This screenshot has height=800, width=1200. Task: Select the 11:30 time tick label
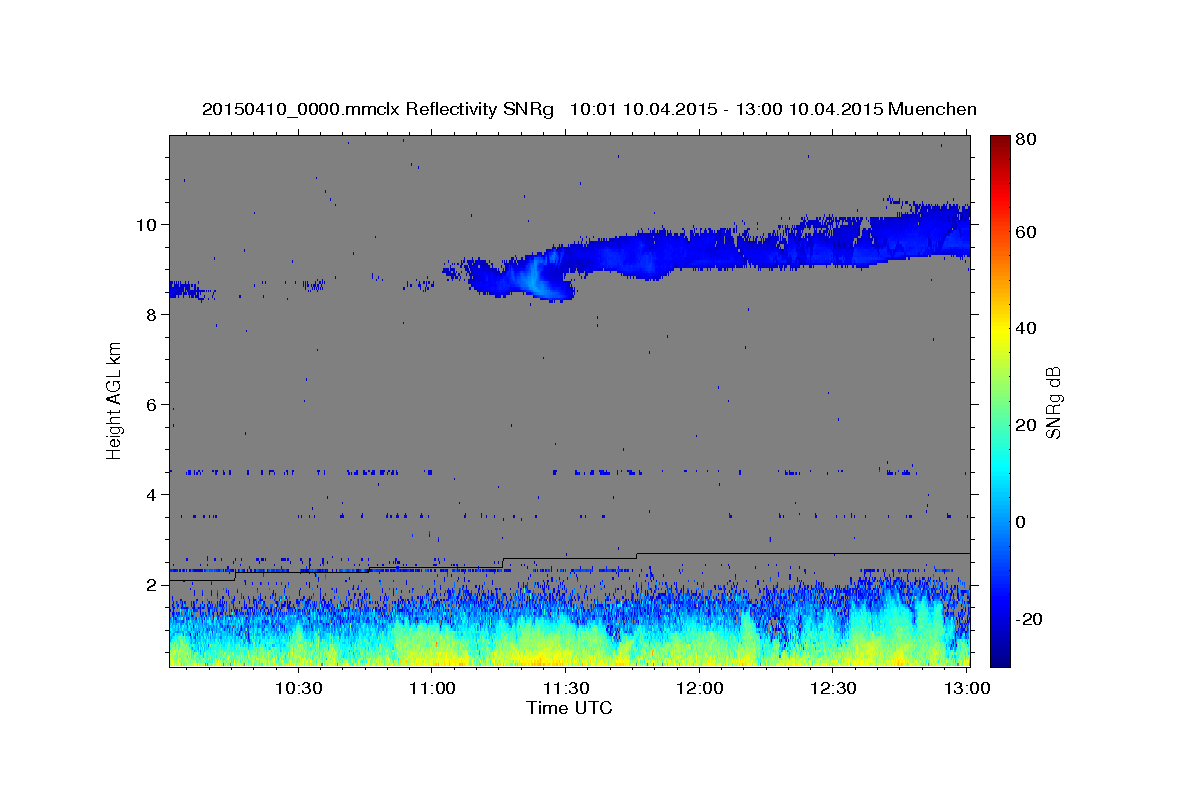coord(565,688)
